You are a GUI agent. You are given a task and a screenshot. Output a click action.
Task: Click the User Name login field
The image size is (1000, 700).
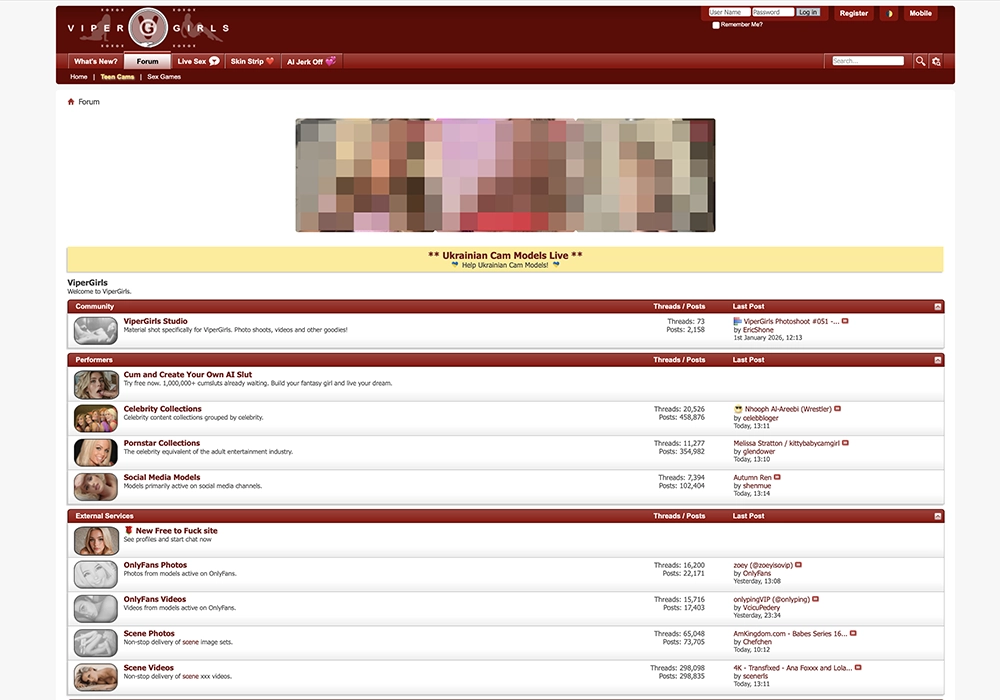pos(730,12)
